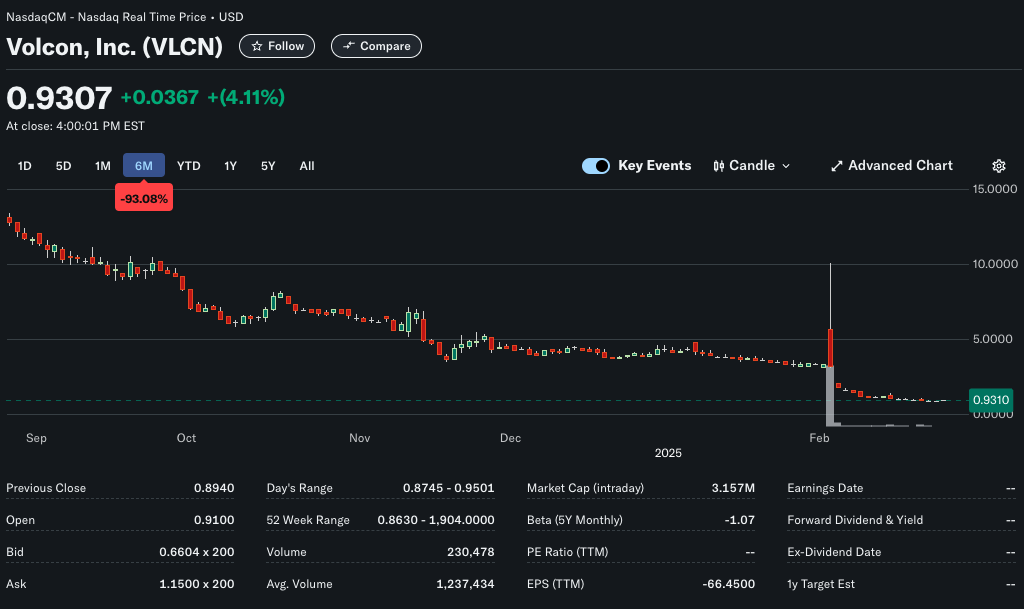Click the Avg. Volume value 1,237,434
This screenshot has width=1024, height=609.
pos(465,584)
